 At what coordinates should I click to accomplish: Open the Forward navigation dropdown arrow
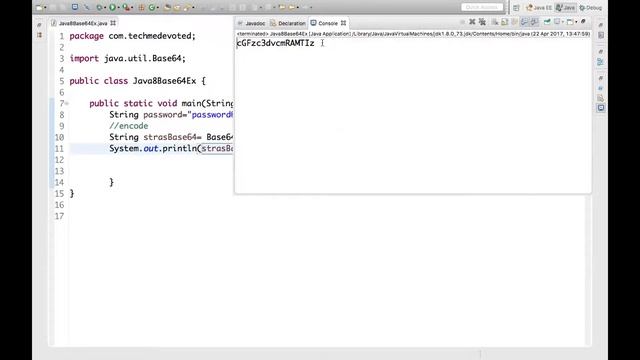coord(298,8)
